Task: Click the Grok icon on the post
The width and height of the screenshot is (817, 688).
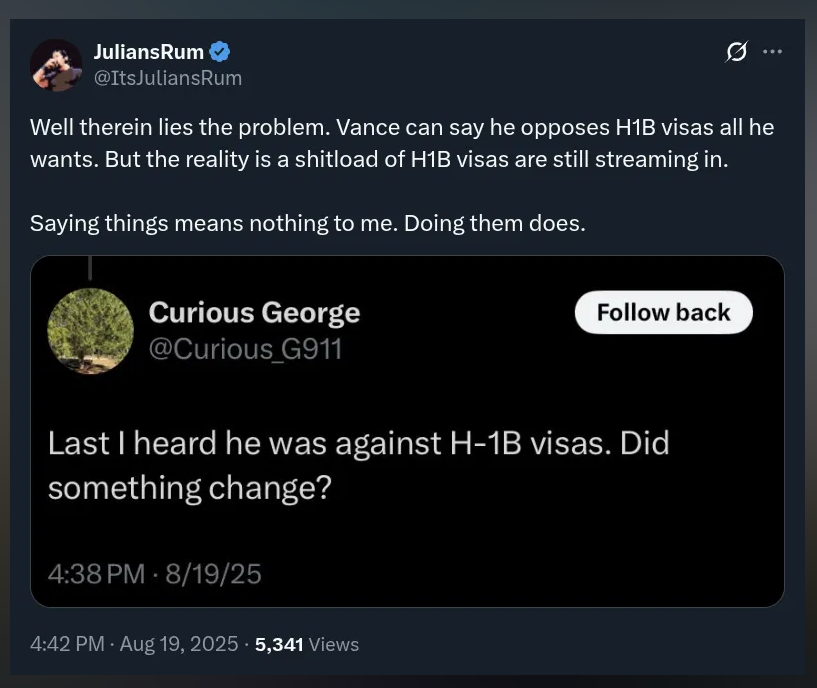Action: click(x=736, y=52)
